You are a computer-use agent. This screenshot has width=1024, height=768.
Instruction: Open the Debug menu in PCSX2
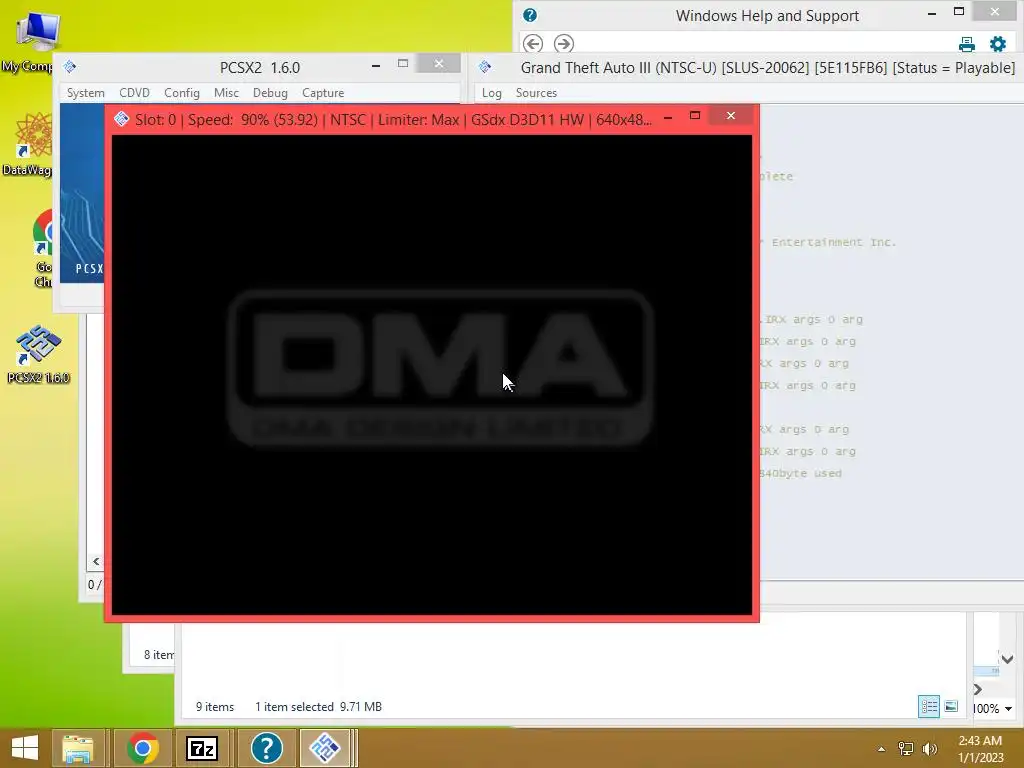pyautogui.click(x=270, y=93)
